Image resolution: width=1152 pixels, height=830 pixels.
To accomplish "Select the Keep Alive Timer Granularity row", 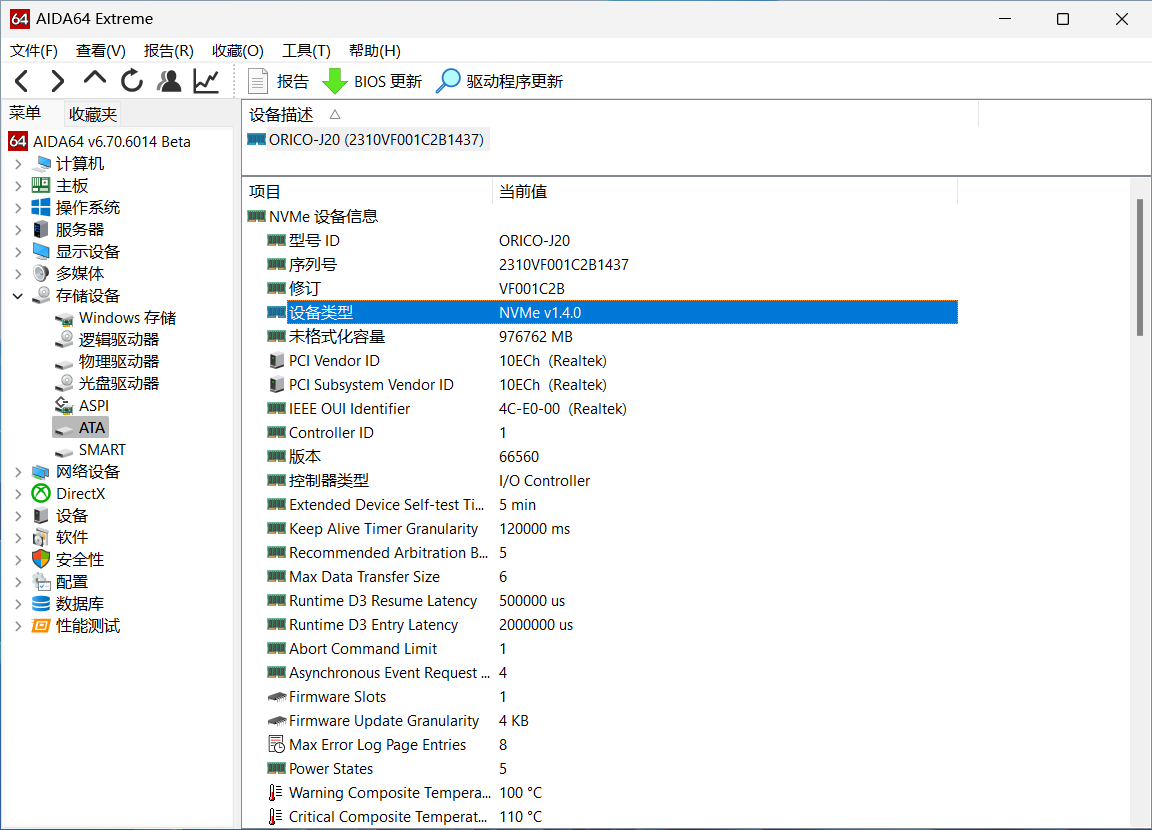I will (x=611, y=529).
